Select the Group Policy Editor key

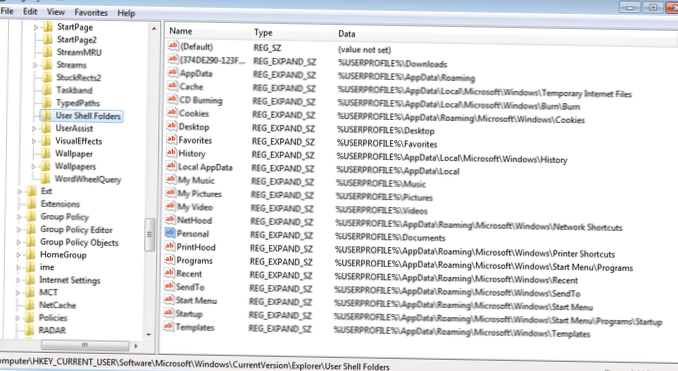pyautogui.click(x=76, y=230)
